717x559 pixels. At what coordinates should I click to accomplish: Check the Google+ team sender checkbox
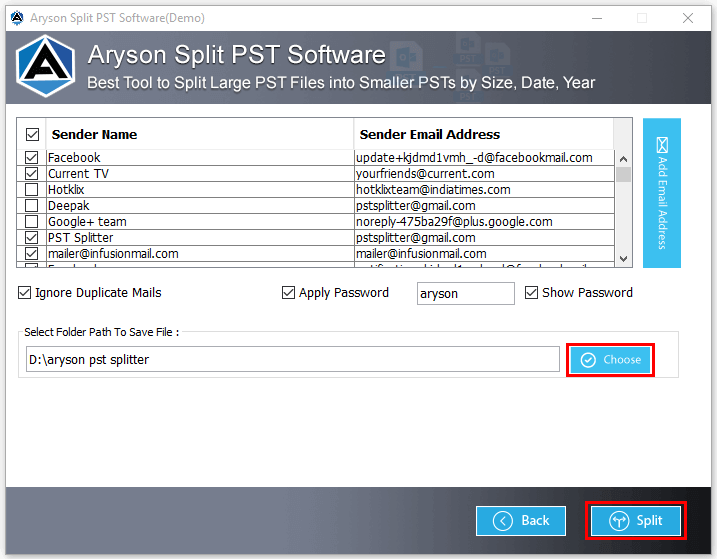(32, 221)
